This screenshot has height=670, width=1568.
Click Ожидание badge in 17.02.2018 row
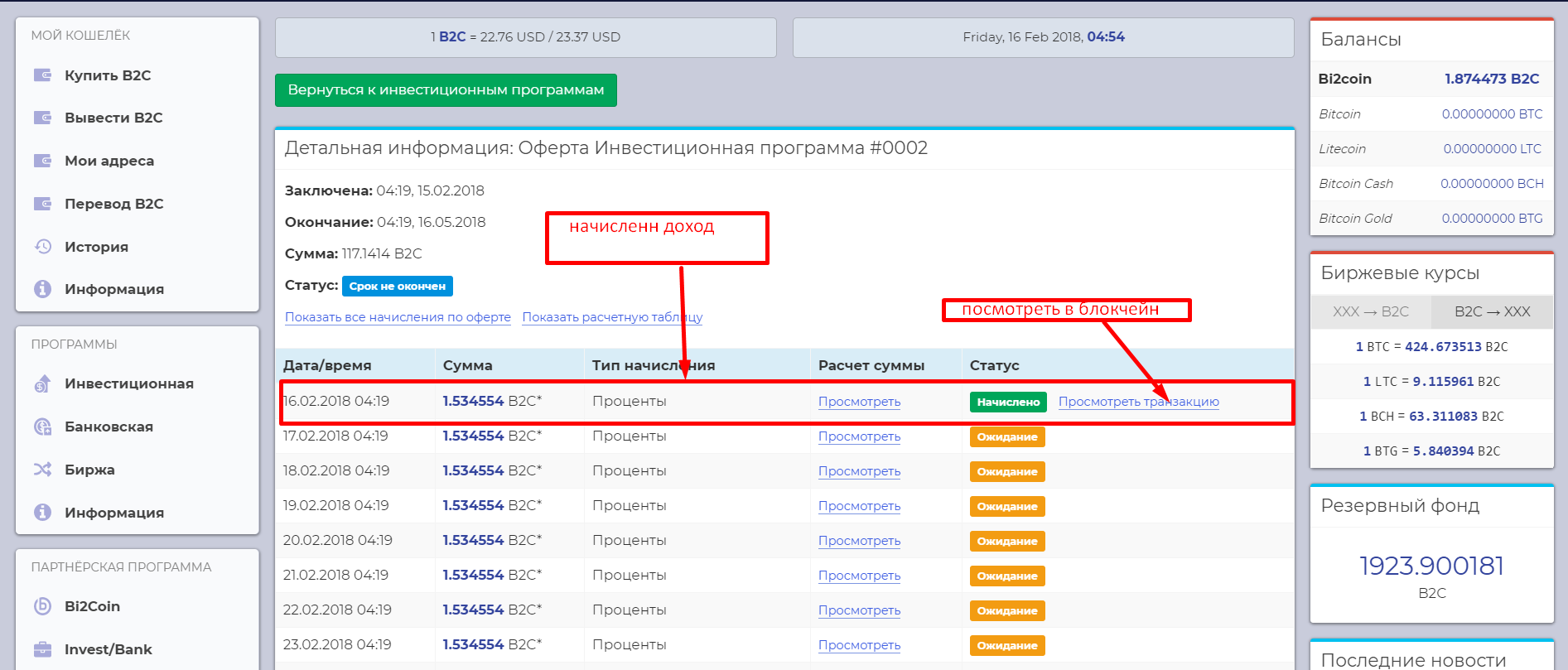[1007, 436]
